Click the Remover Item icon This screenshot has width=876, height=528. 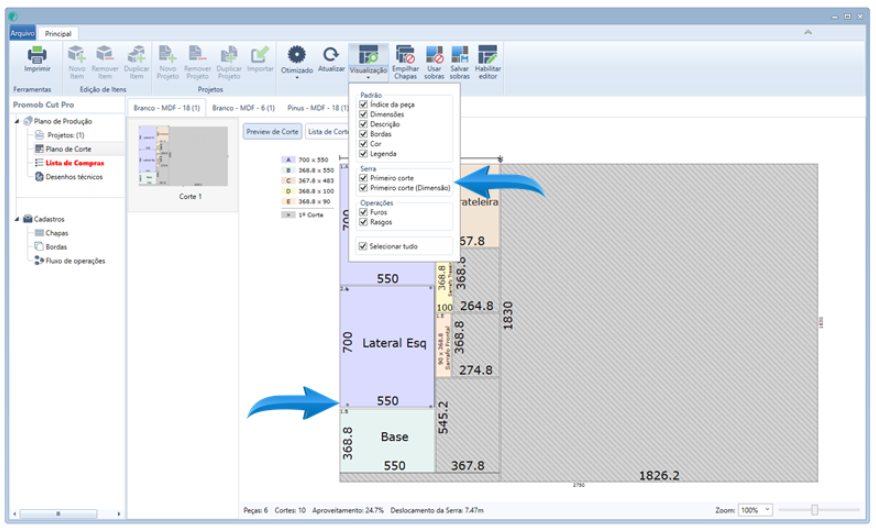point(105,54)
